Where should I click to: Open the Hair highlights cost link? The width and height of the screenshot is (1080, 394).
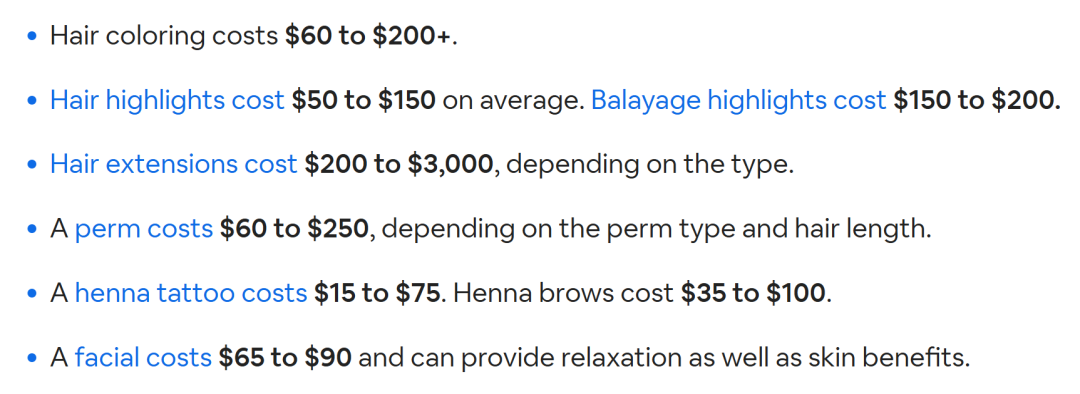[x=167, y=101]
